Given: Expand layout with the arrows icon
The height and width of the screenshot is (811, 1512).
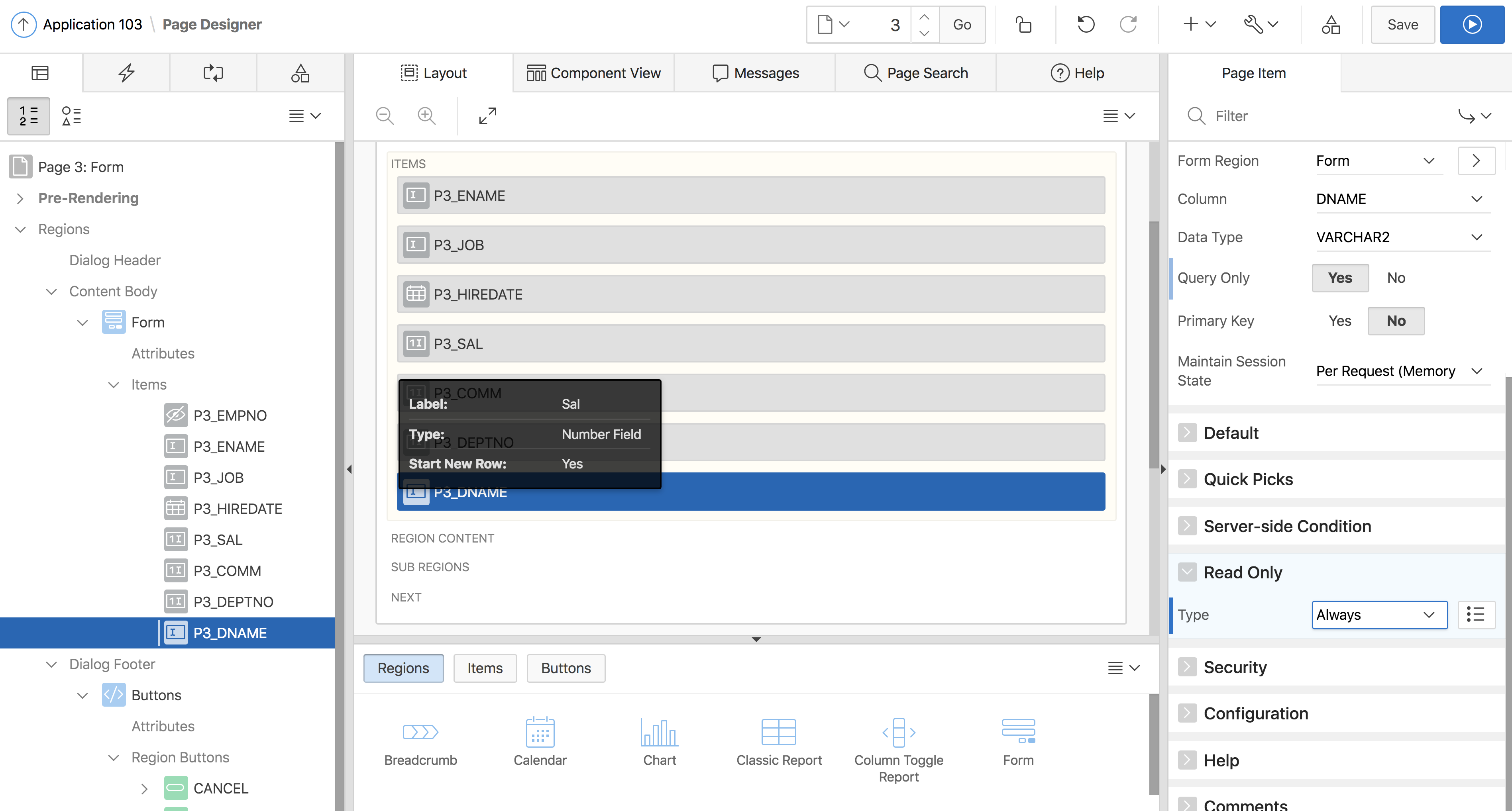Looking at the screenshot, I should point(487,116).
